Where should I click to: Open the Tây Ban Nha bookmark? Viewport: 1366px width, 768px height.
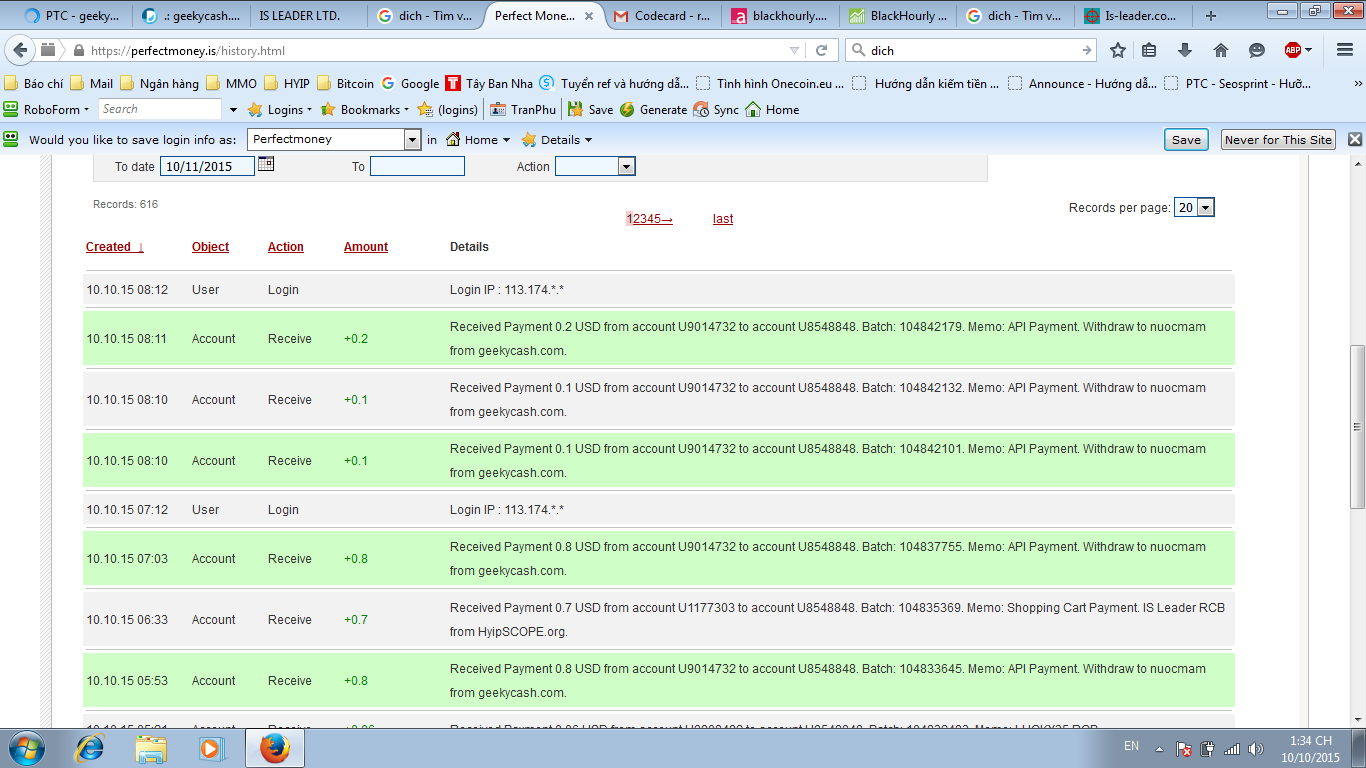(x=489, y=84)
